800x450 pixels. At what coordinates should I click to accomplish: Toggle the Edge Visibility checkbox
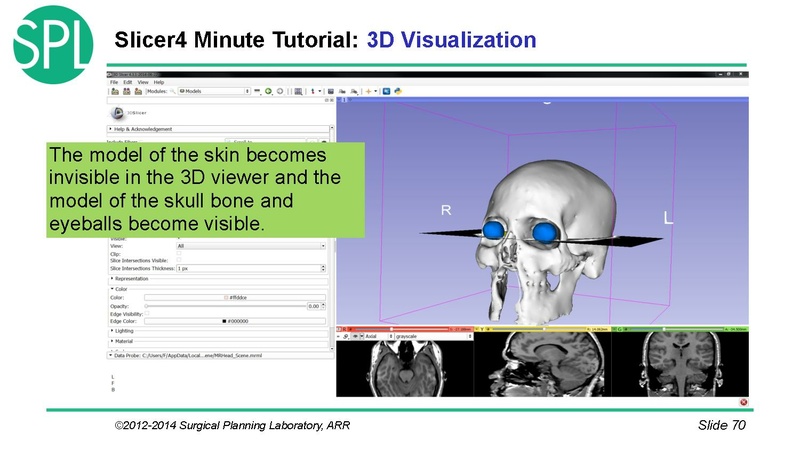pos(147,314)
